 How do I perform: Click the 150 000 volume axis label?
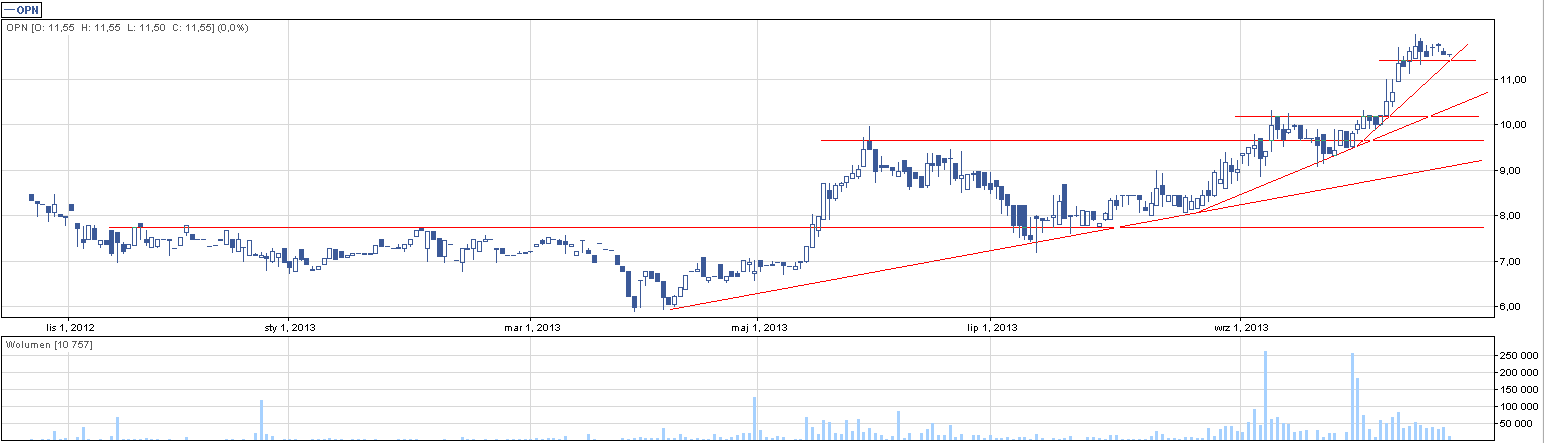click(1517, 390)
